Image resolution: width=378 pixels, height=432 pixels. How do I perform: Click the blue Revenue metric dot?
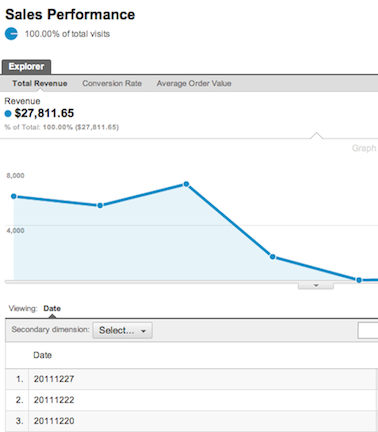pyautogui.click(x=8, y=114)
